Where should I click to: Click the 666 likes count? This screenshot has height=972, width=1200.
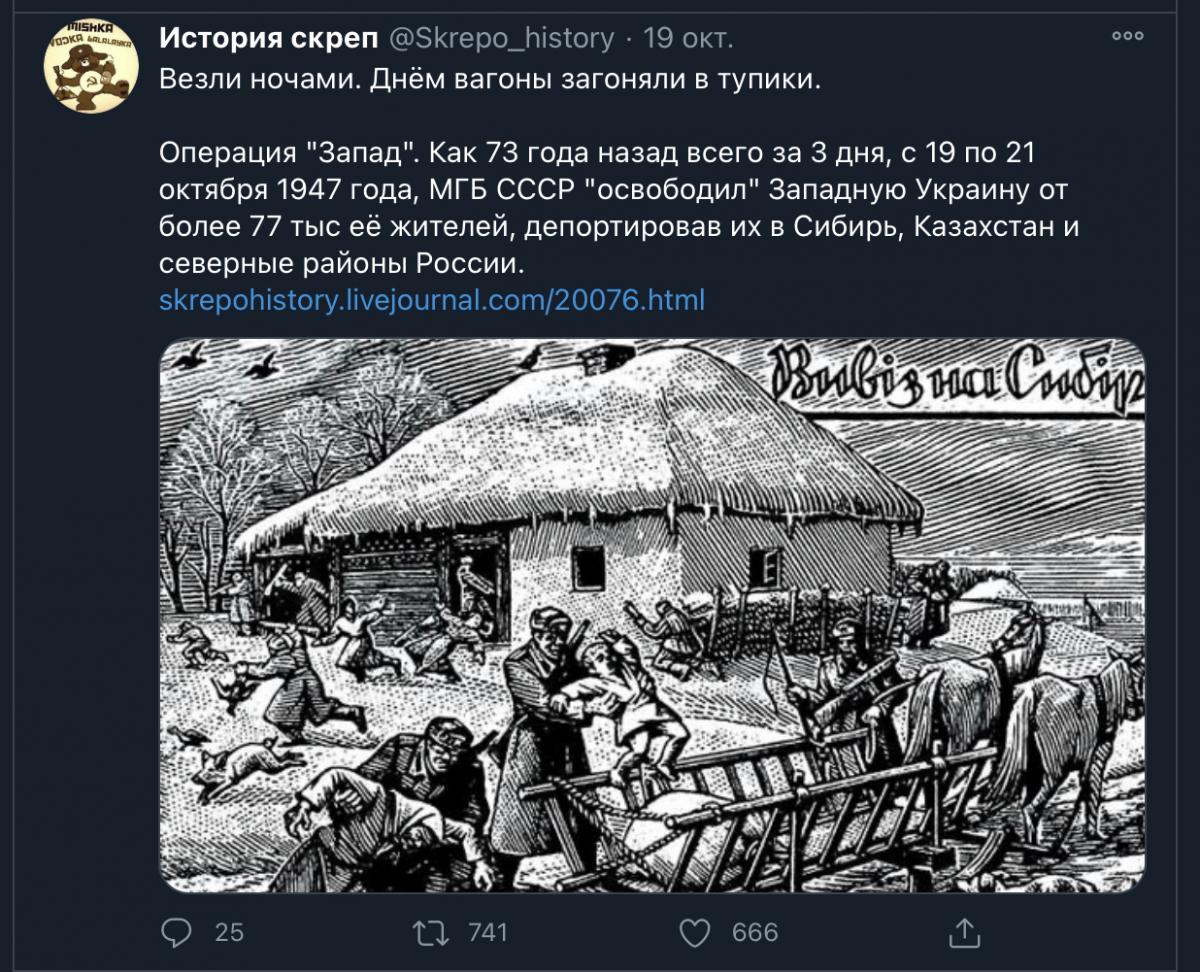coord(755,932)
